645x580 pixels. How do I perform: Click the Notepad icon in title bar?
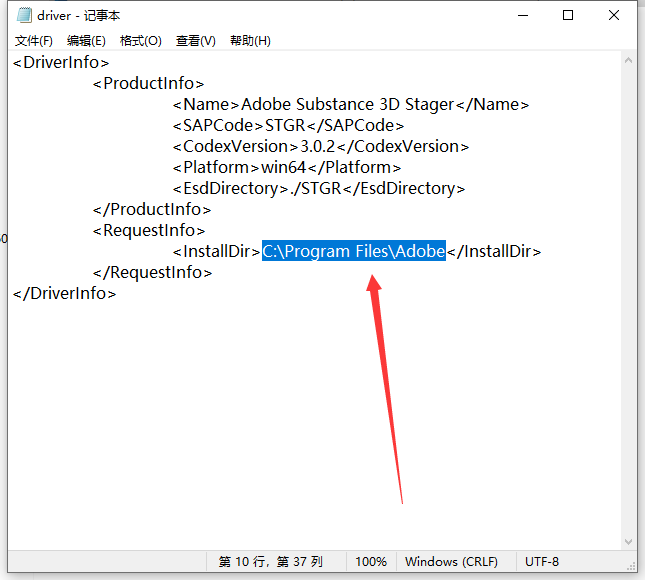[23, 15]
